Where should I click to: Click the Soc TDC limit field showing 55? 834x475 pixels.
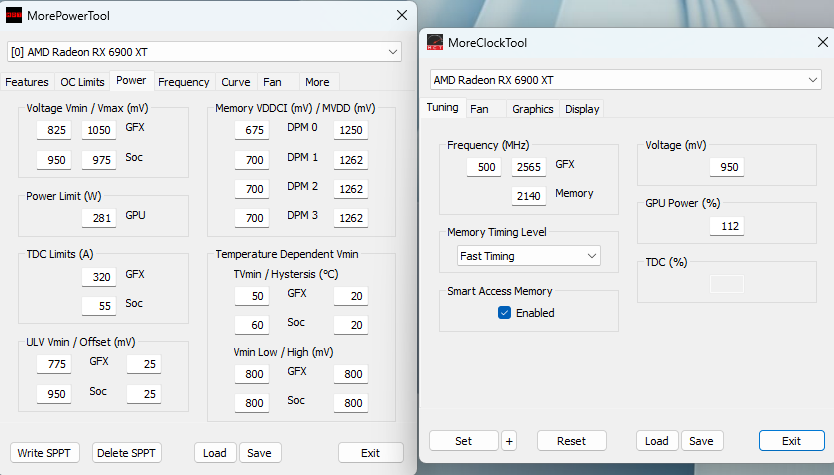coord(99,306)
